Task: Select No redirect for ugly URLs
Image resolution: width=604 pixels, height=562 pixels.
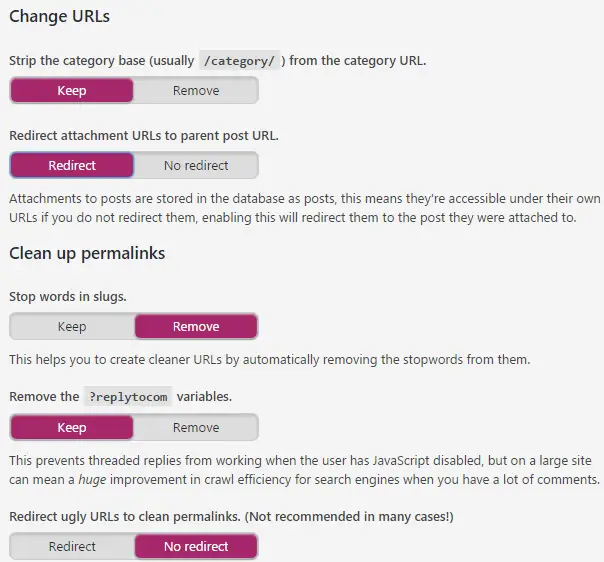Action: [x=196, y=547]
